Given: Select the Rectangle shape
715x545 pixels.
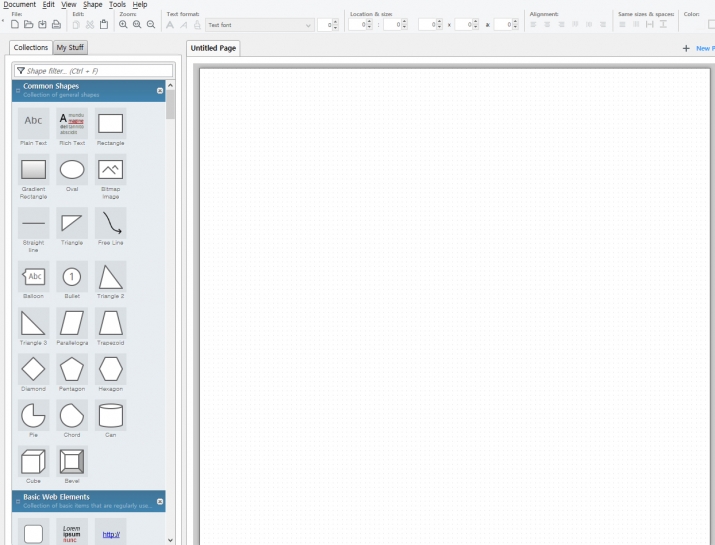Looking at the screenshot, I should 110,127.
